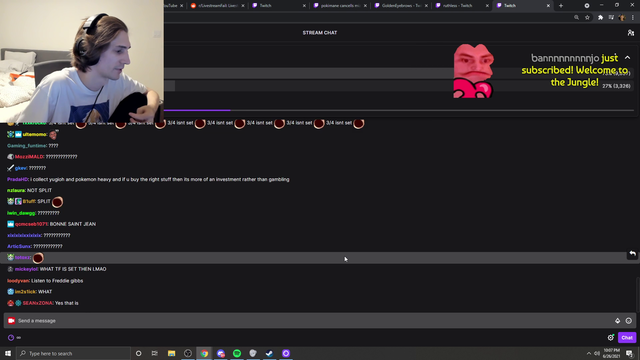Open Cortana circle icon in taskbar

pyautogui.click(x=138, y=353)
